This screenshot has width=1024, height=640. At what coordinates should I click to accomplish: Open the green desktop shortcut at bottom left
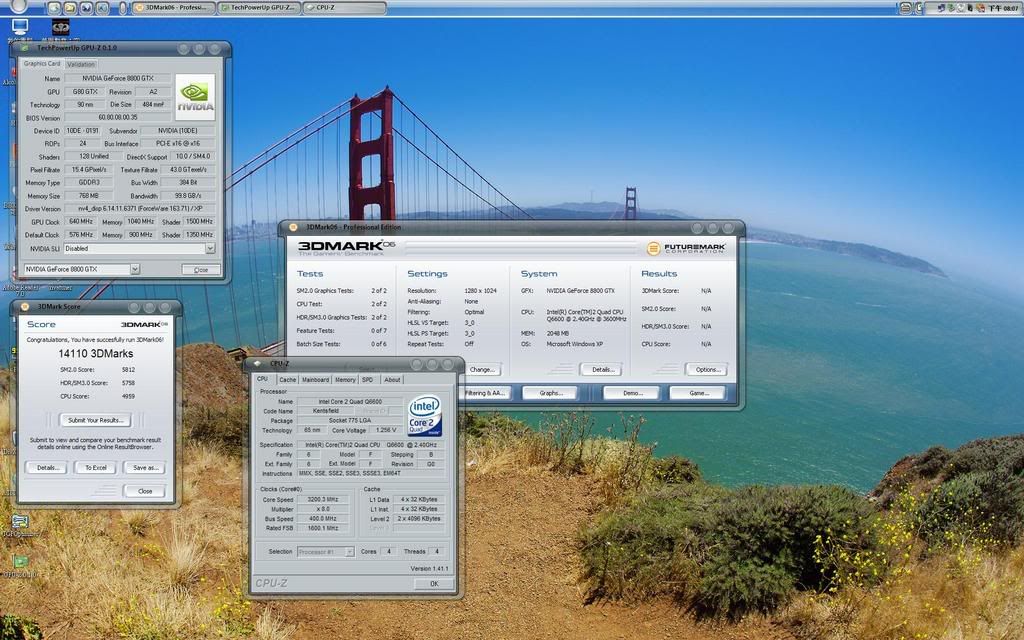(x=20, y=562)
